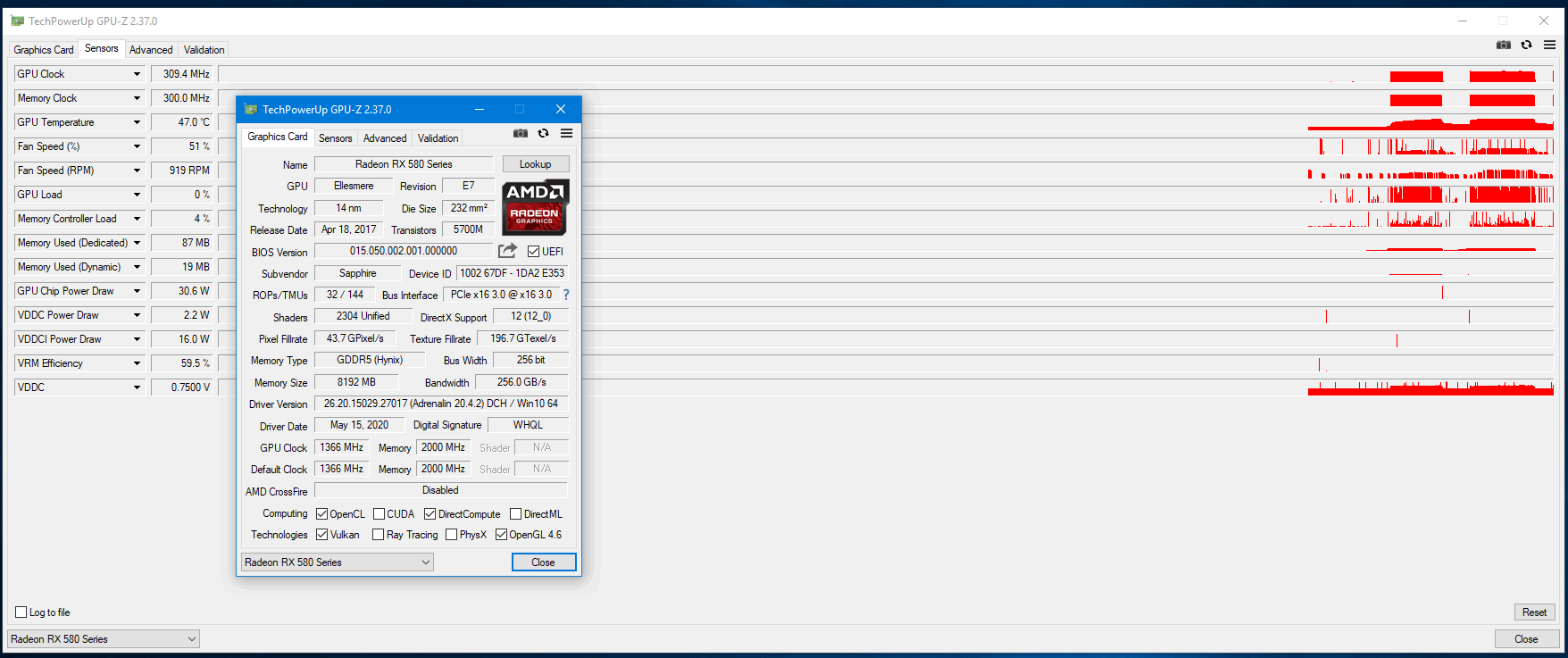The height and width of the screenshot is (658, 1568).
Task: Select Graphics Card tab in Sensors window
Action: pos(44,50)
